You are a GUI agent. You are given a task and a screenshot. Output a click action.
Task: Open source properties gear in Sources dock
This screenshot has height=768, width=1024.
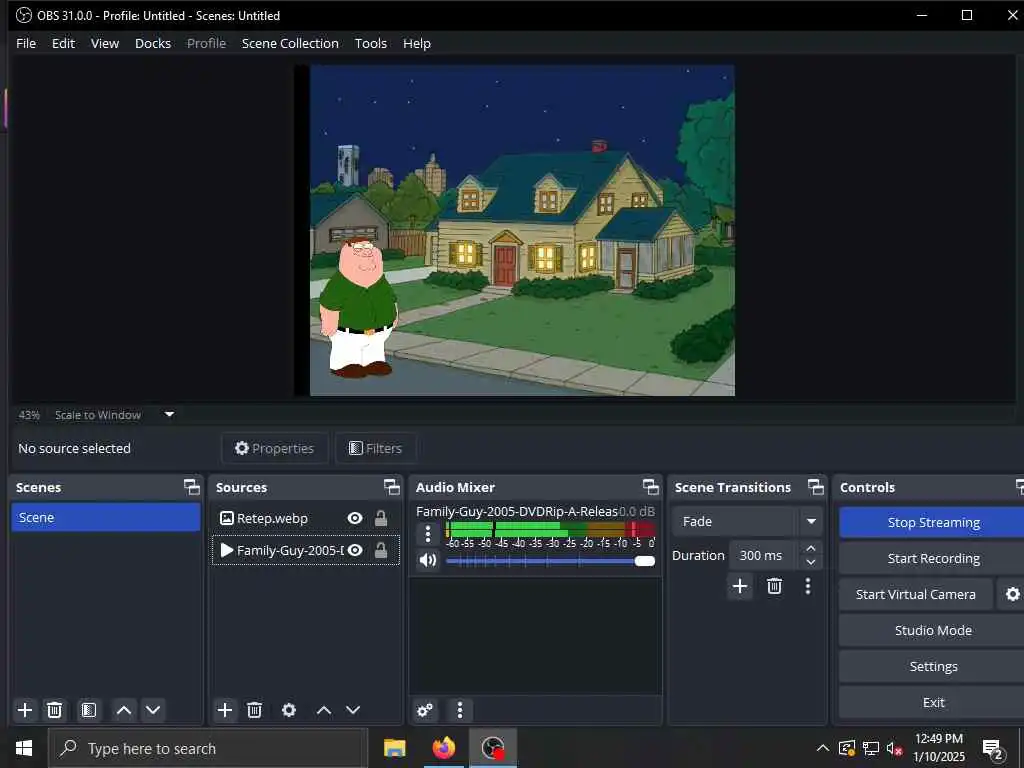(x=289, y=710)
